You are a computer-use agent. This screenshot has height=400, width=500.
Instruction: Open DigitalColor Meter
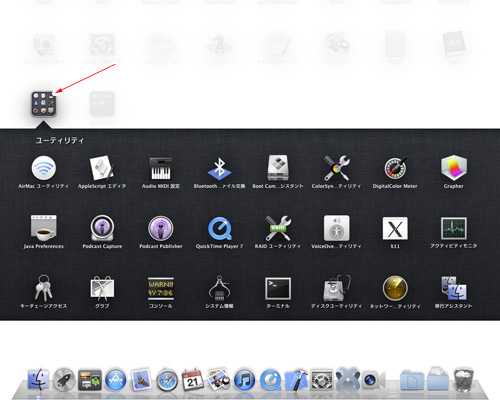point(395,168)
